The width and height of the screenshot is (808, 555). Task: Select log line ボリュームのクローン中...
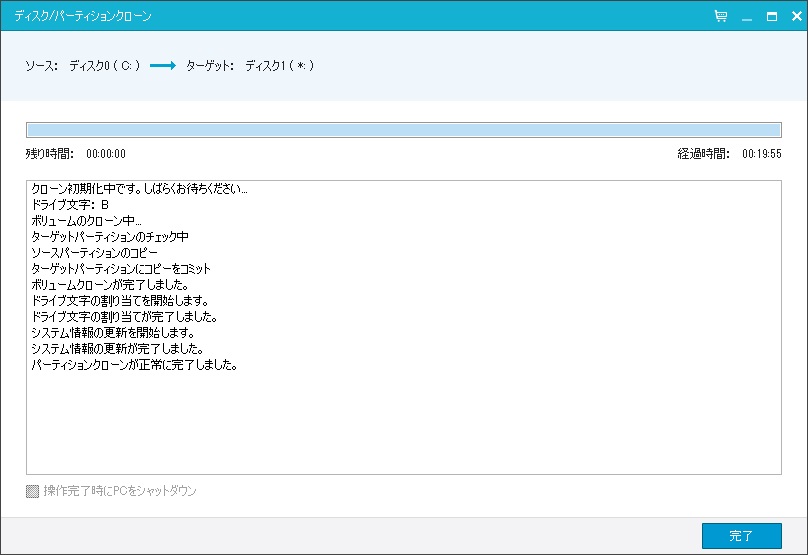click(x=86, y=221)
